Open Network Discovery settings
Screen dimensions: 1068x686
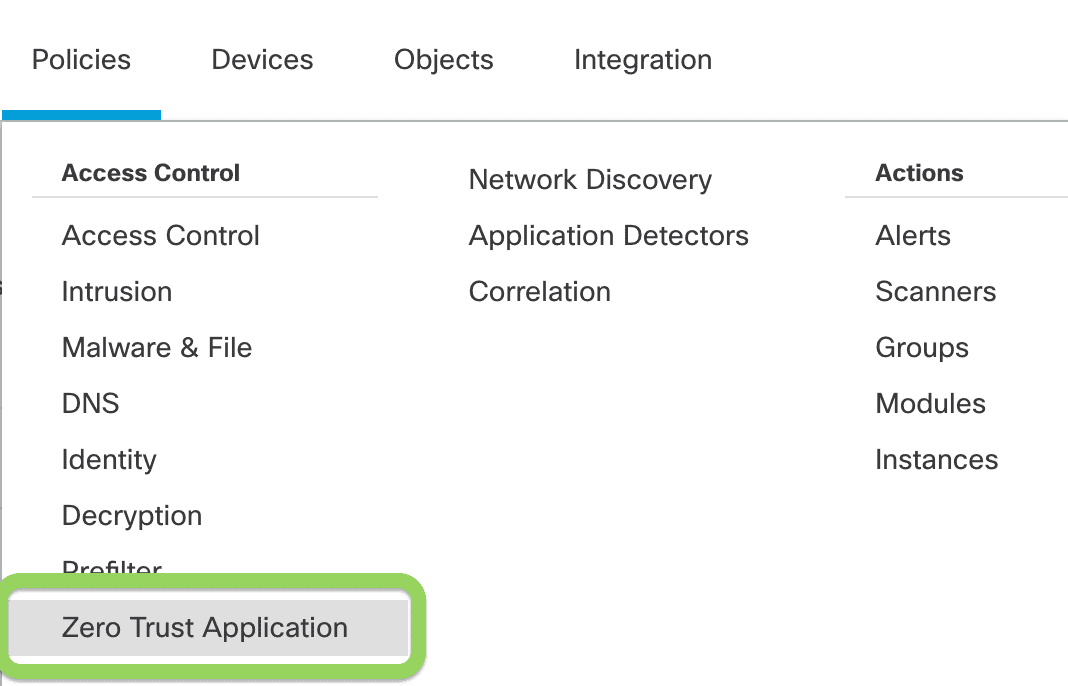590,179
